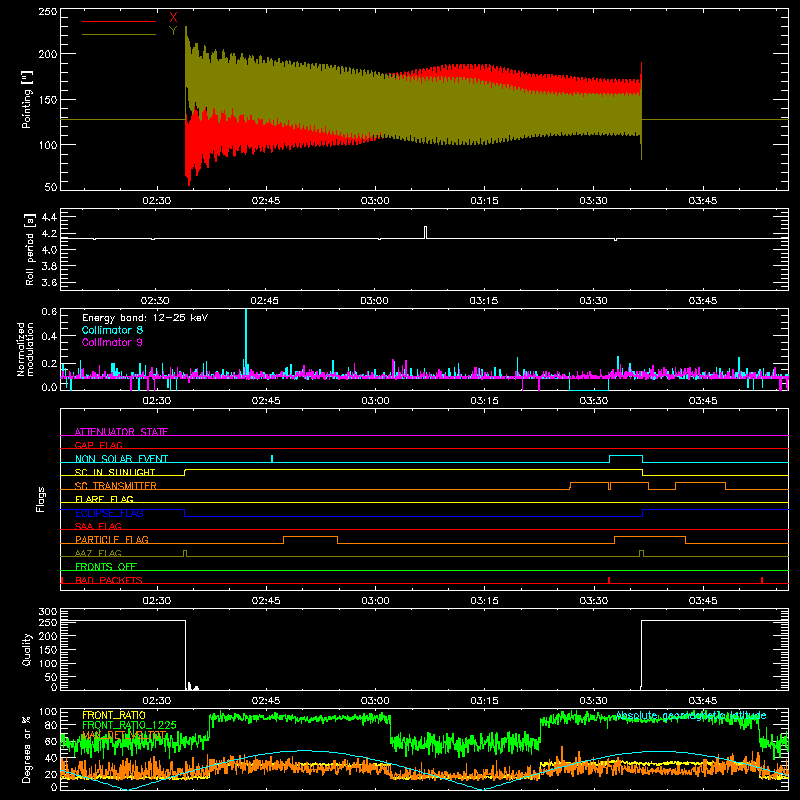This screenshot has width=800, height=800.
Task: Click the 'Degrees or %' axis title
Action: [26, 749]
